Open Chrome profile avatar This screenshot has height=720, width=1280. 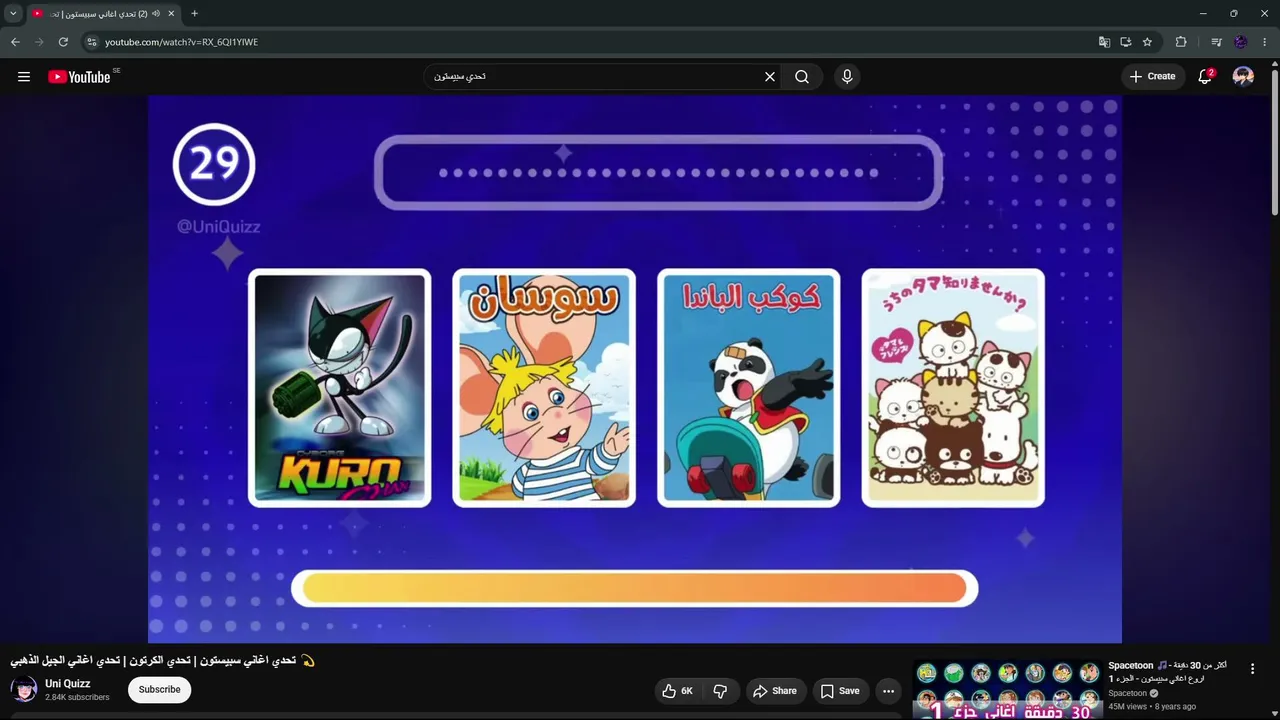[1241, 42]
